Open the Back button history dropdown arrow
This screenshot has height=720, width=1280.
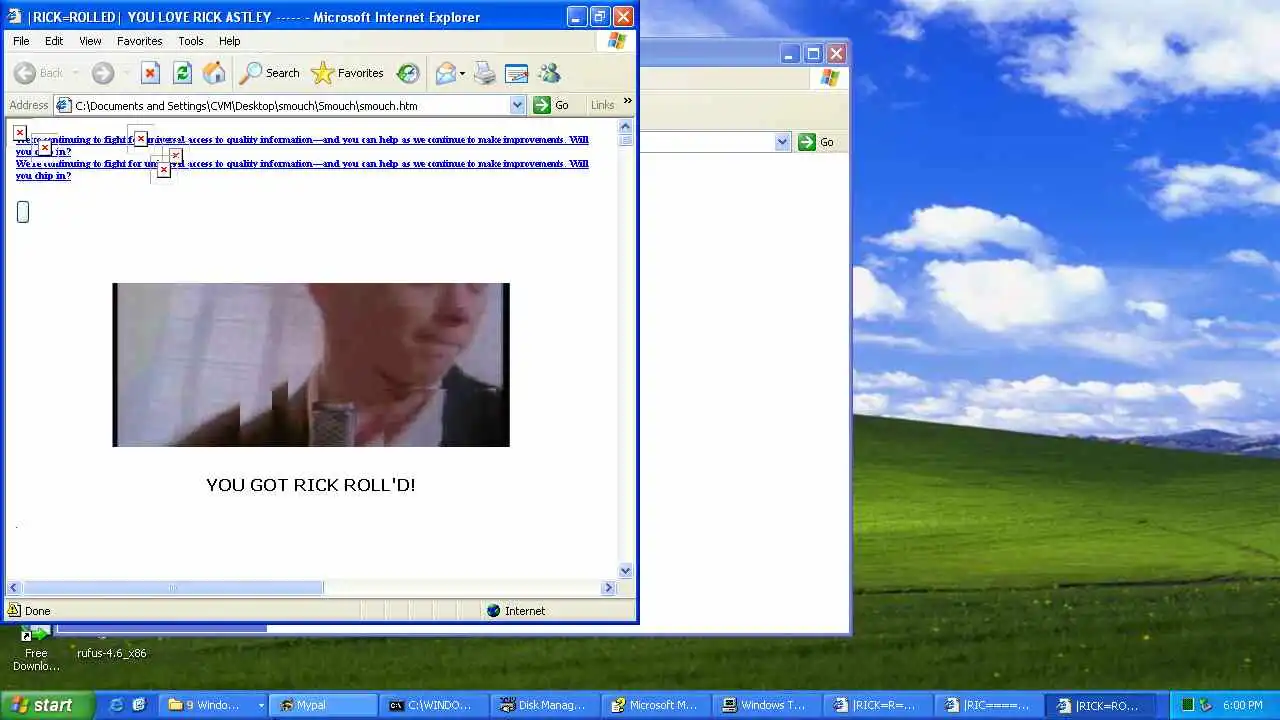click(75, 73)
